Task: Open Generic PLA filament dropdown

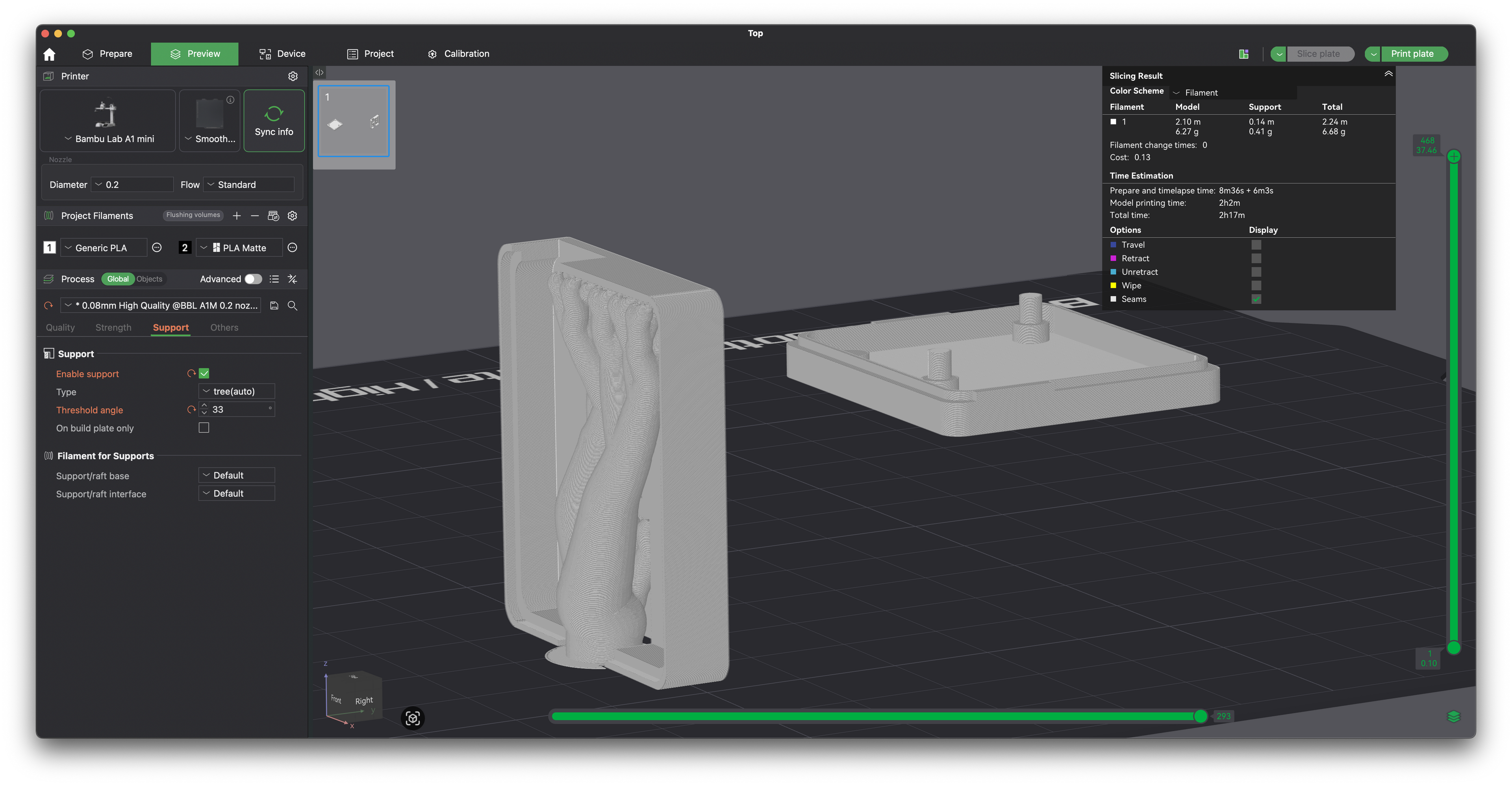Action: [104, 248]
